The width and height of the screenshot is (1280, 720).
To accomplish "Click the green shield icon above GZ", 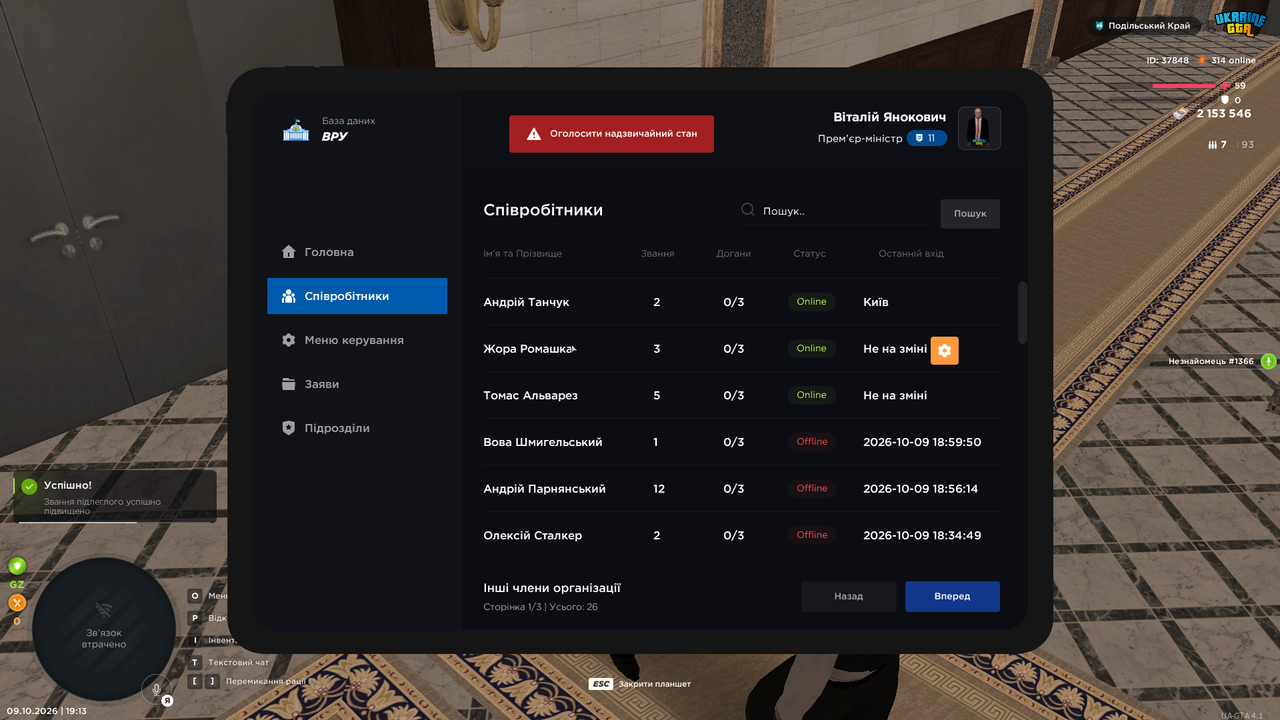I will 16,566.
